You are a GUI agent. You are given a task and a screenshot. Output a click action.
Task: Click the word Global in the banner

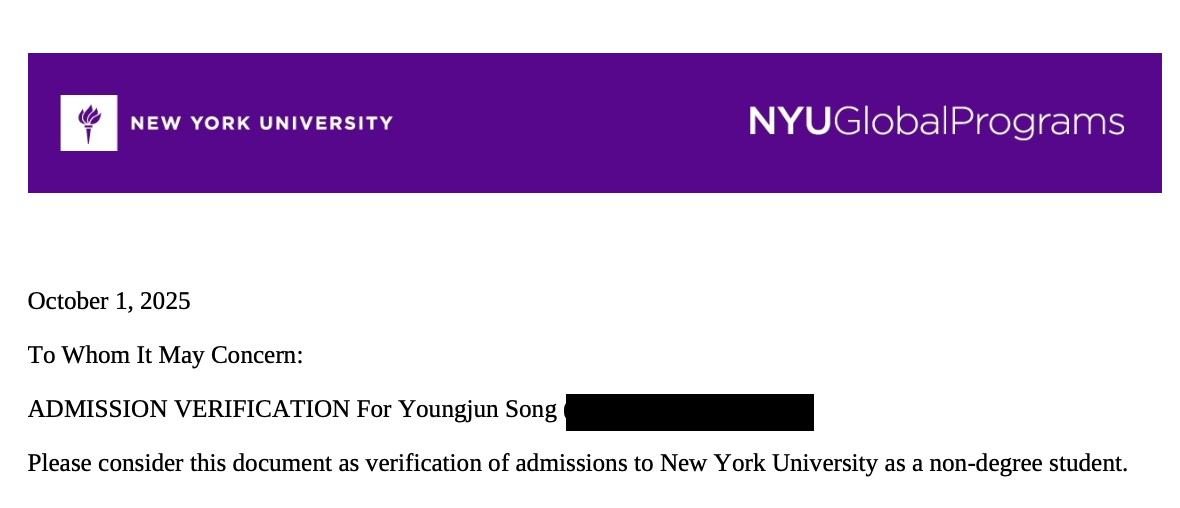pyautogui.click(x=888, y=122)
